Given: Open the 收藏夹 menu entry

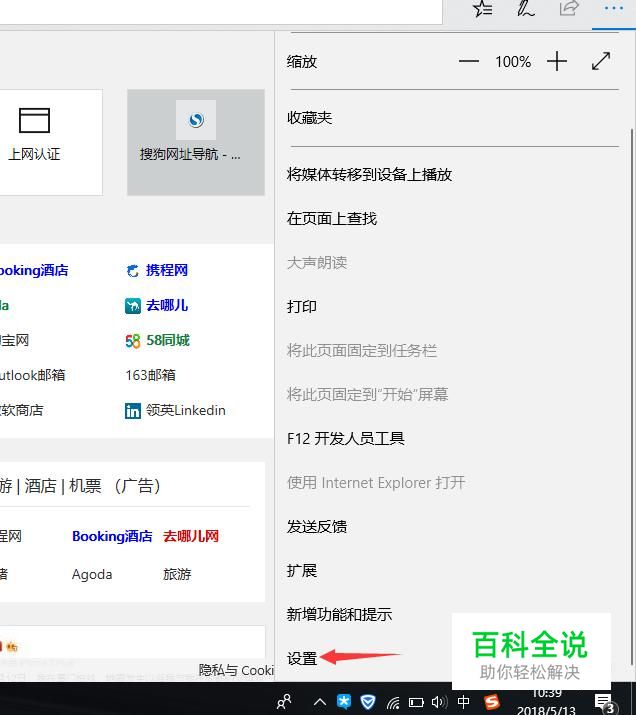Looking at the screenshot, I should (309, 118).
